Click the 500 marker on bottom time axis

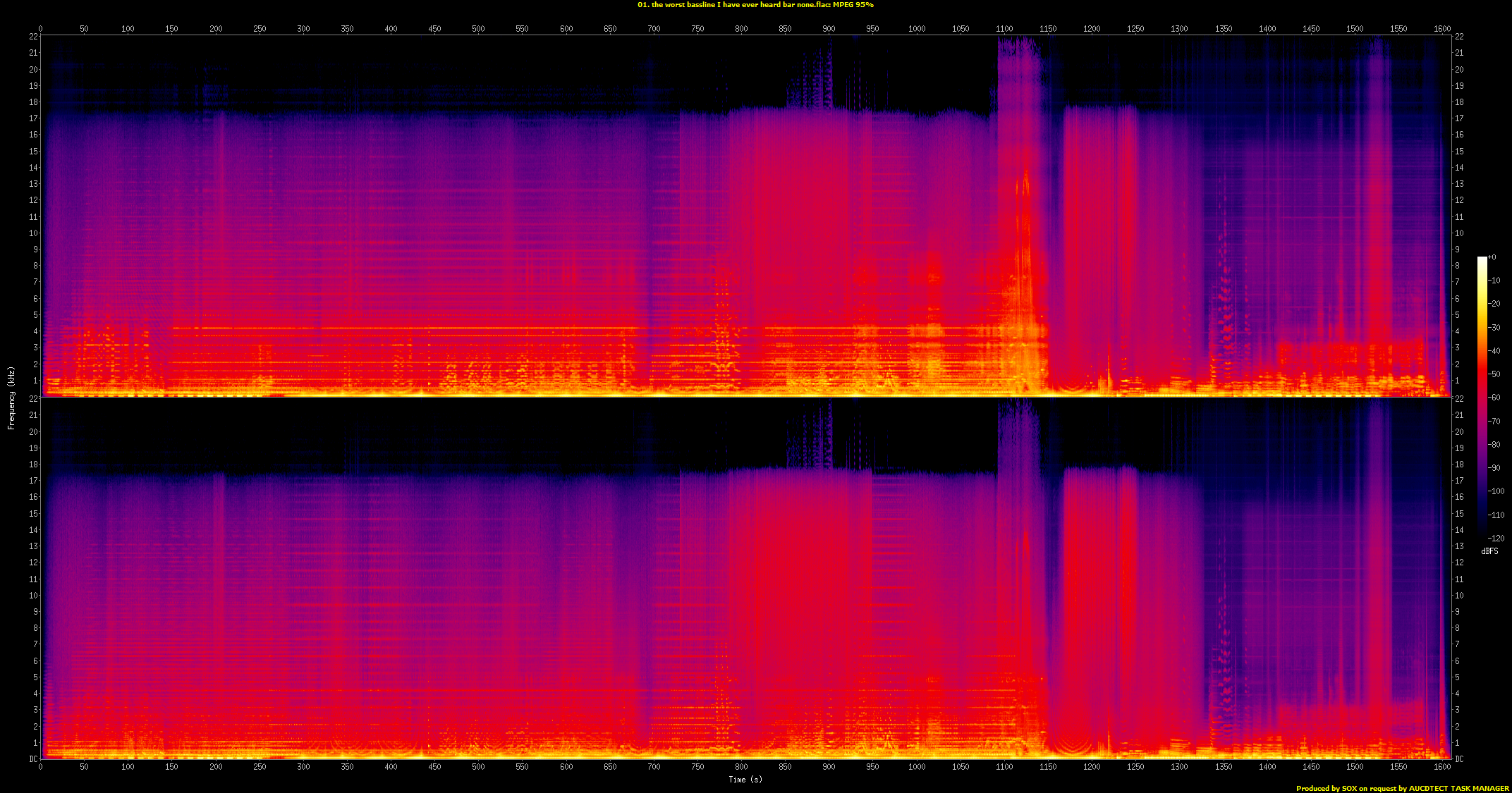tap(479, 766)
